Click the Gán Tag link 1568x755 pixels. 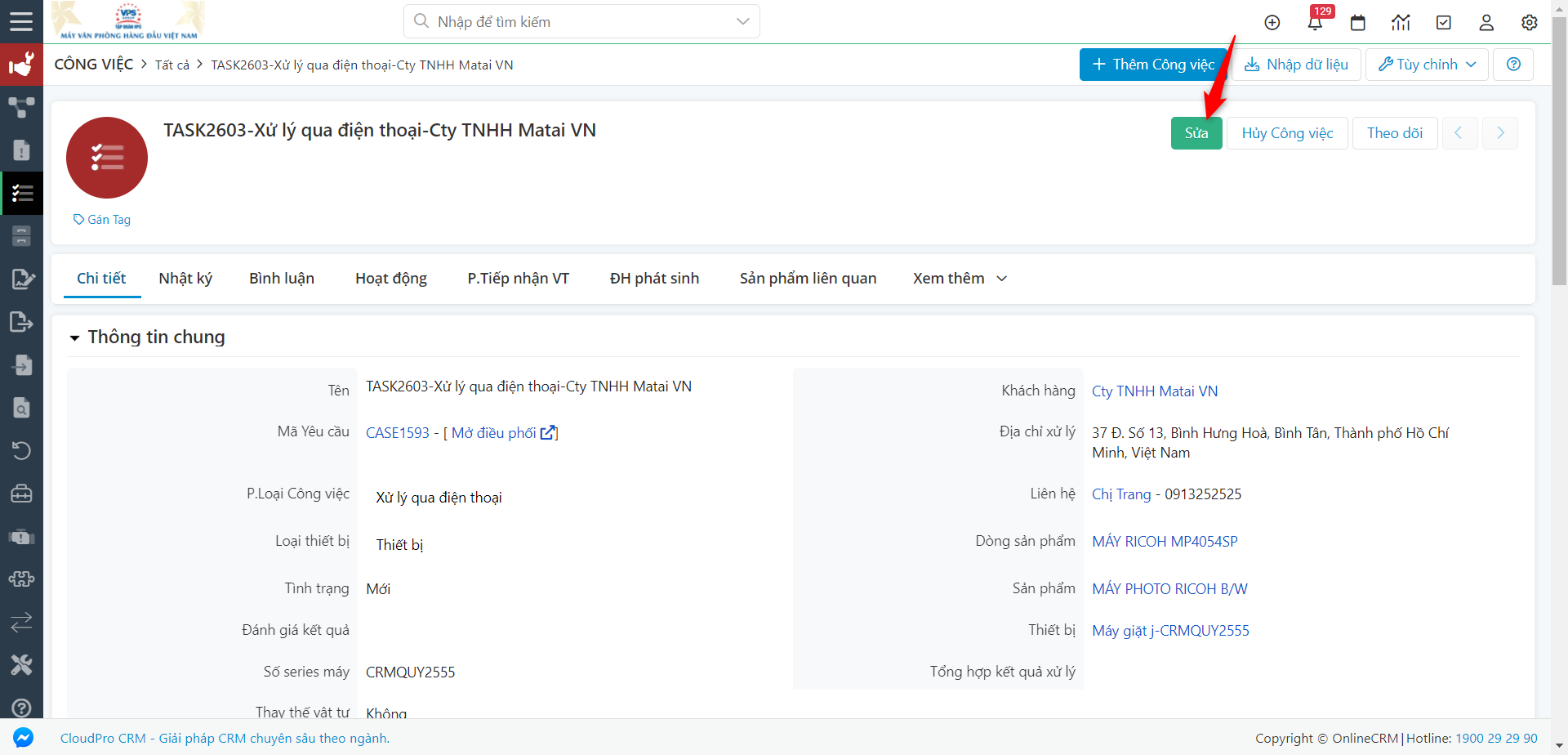tap(102, 220)
